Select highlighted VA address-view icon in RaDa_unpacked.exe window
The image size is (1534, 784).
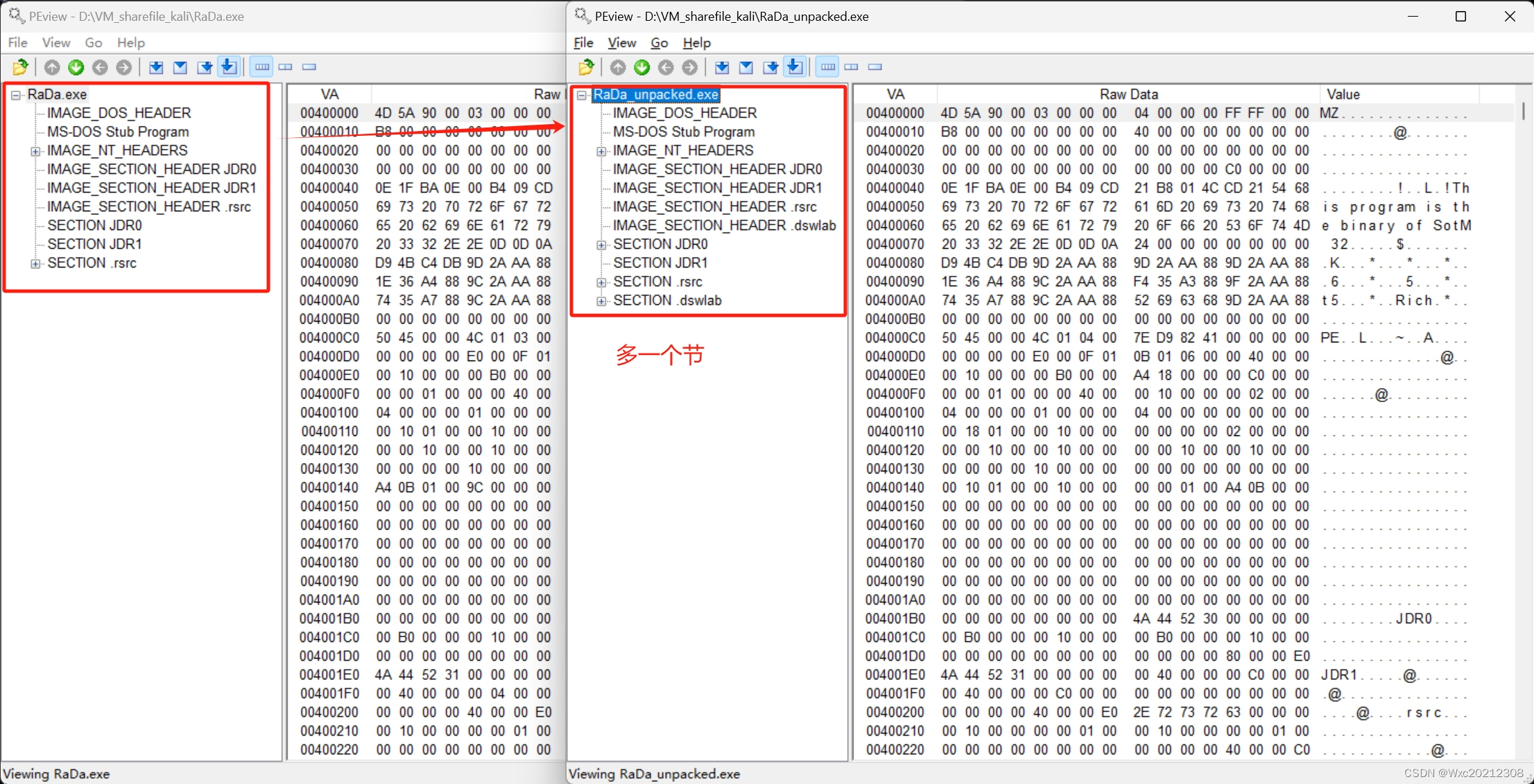795,67
